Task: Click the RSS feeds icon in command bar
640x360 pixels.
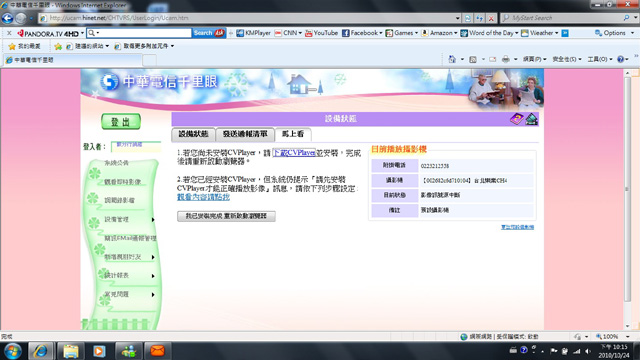Action: [x=473, y=60]
